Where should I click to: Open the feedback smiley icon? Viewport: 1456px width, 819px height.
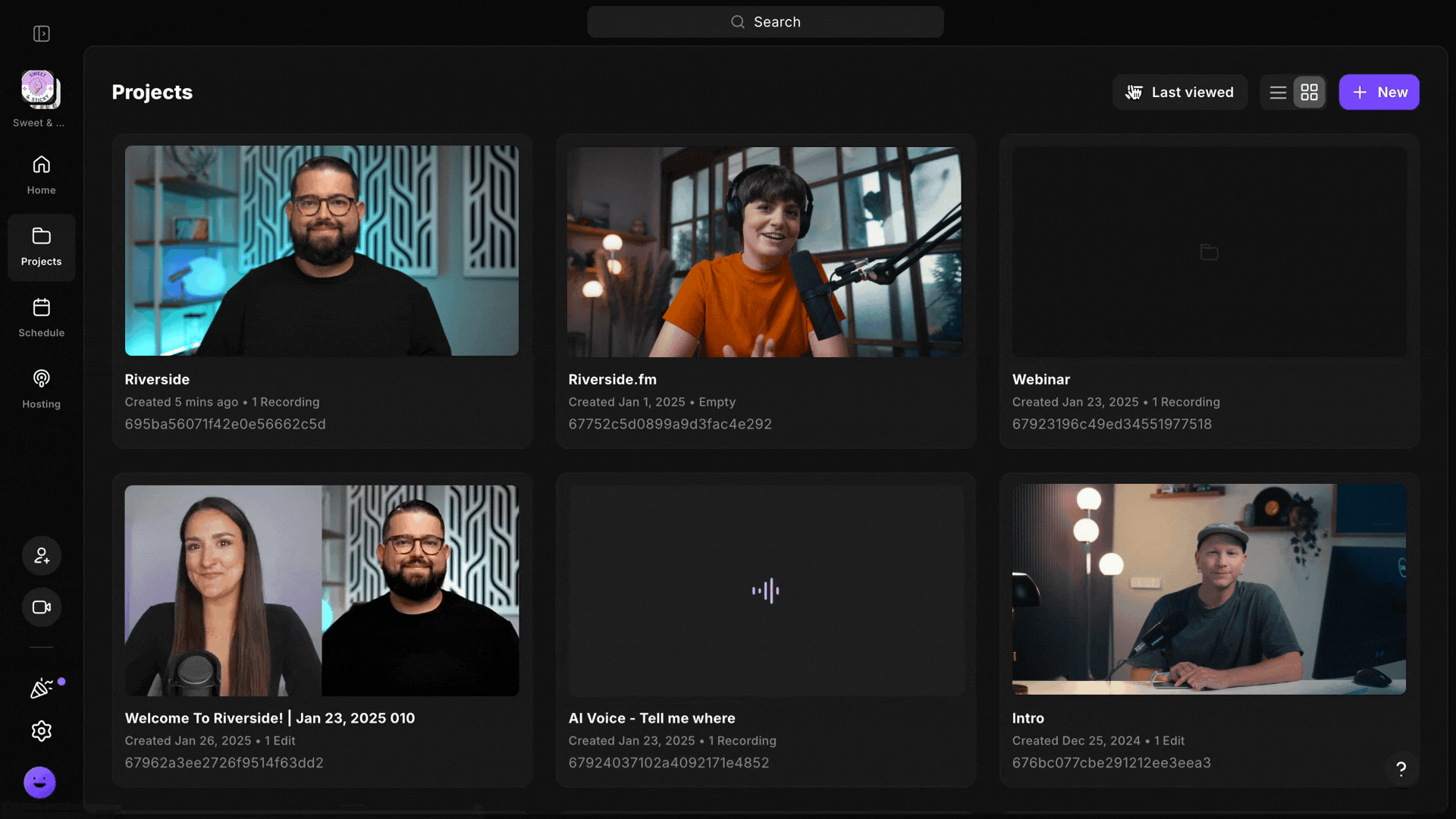pos(39,782)
